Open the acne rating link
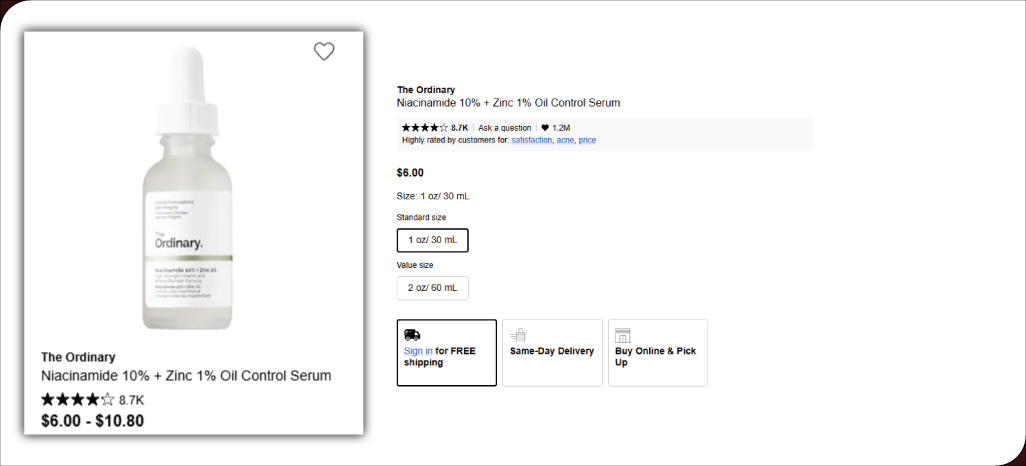The width and height of the screenshot is (1026, 466). tap(565, 140)
